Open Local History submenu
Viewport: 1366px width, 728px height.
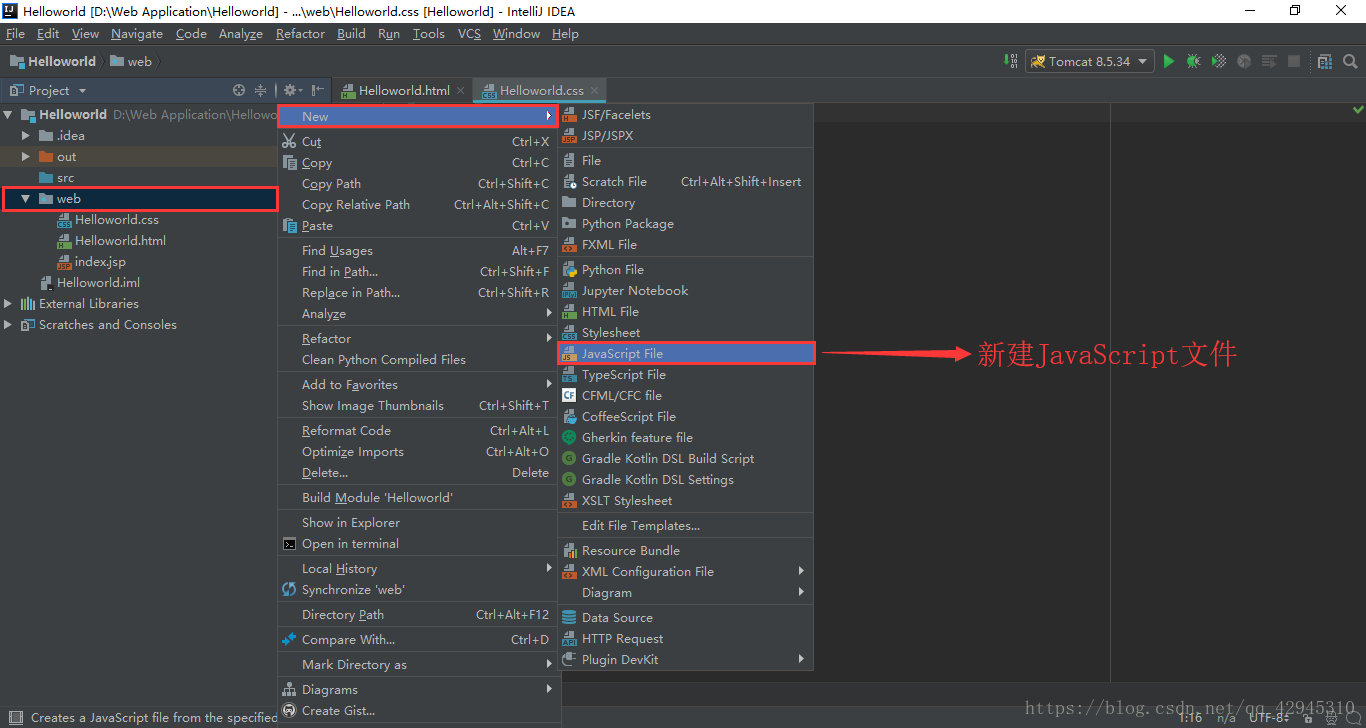pyautogui.click(x=418, y=569)
